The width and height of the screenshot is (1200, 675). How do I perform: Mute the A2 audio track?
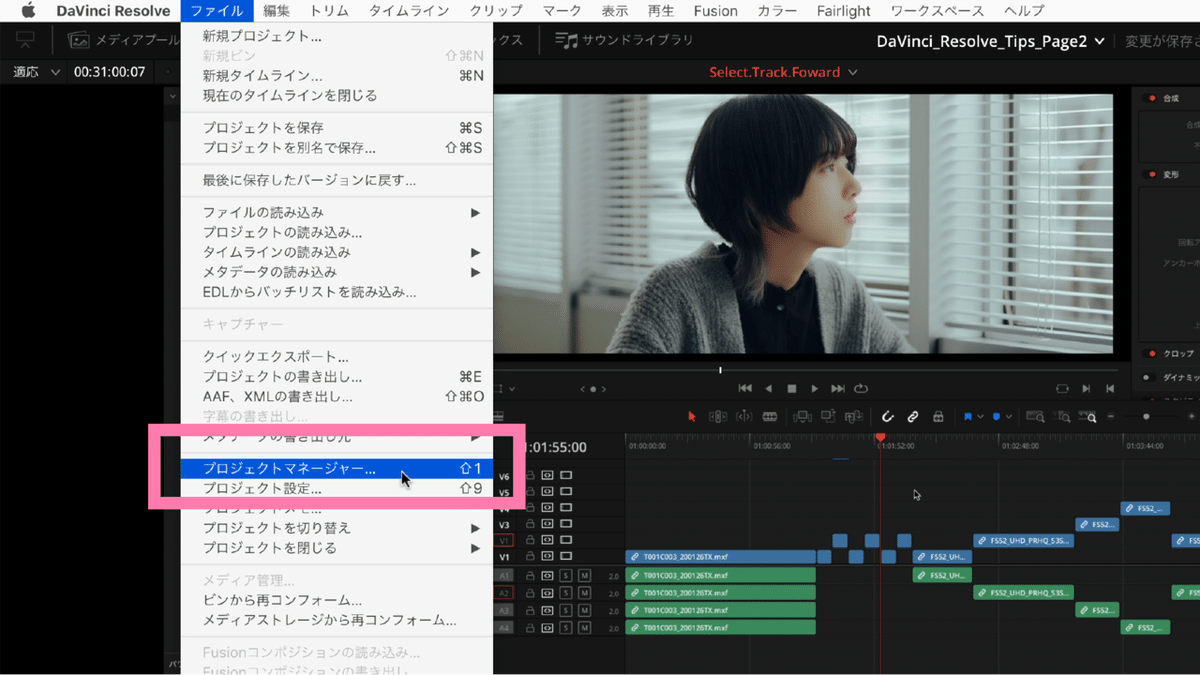coord(584,593)
